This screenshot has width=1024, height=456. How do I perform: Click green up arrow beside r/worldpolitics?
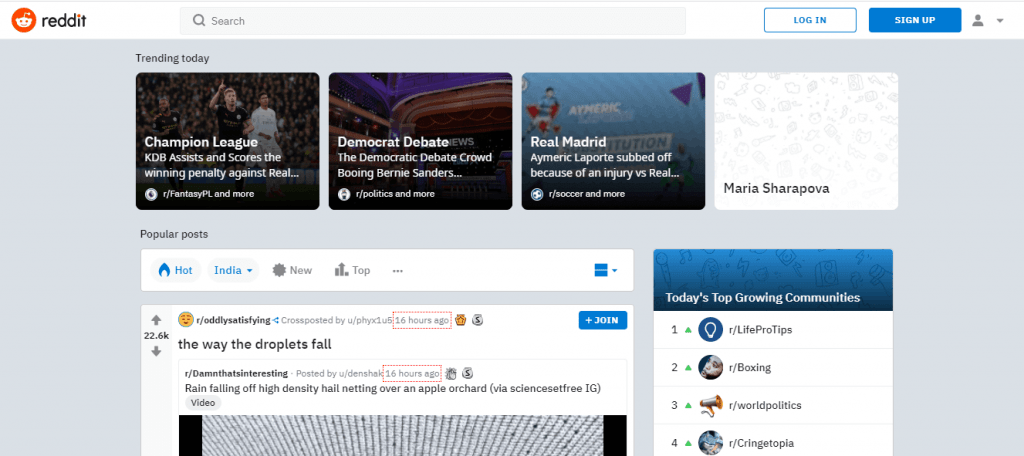click(x=688, y=406)
